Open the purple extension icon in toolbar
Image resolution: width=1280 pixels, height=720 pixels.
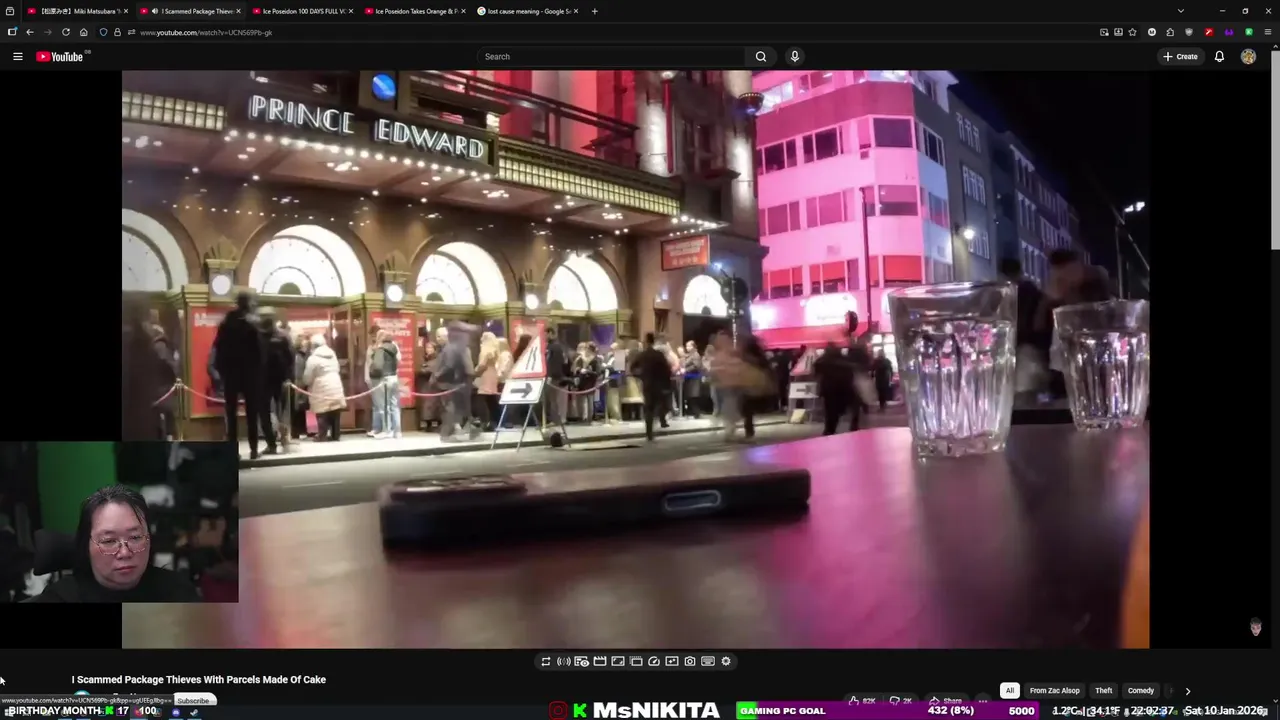click(x=1229, y=32)
